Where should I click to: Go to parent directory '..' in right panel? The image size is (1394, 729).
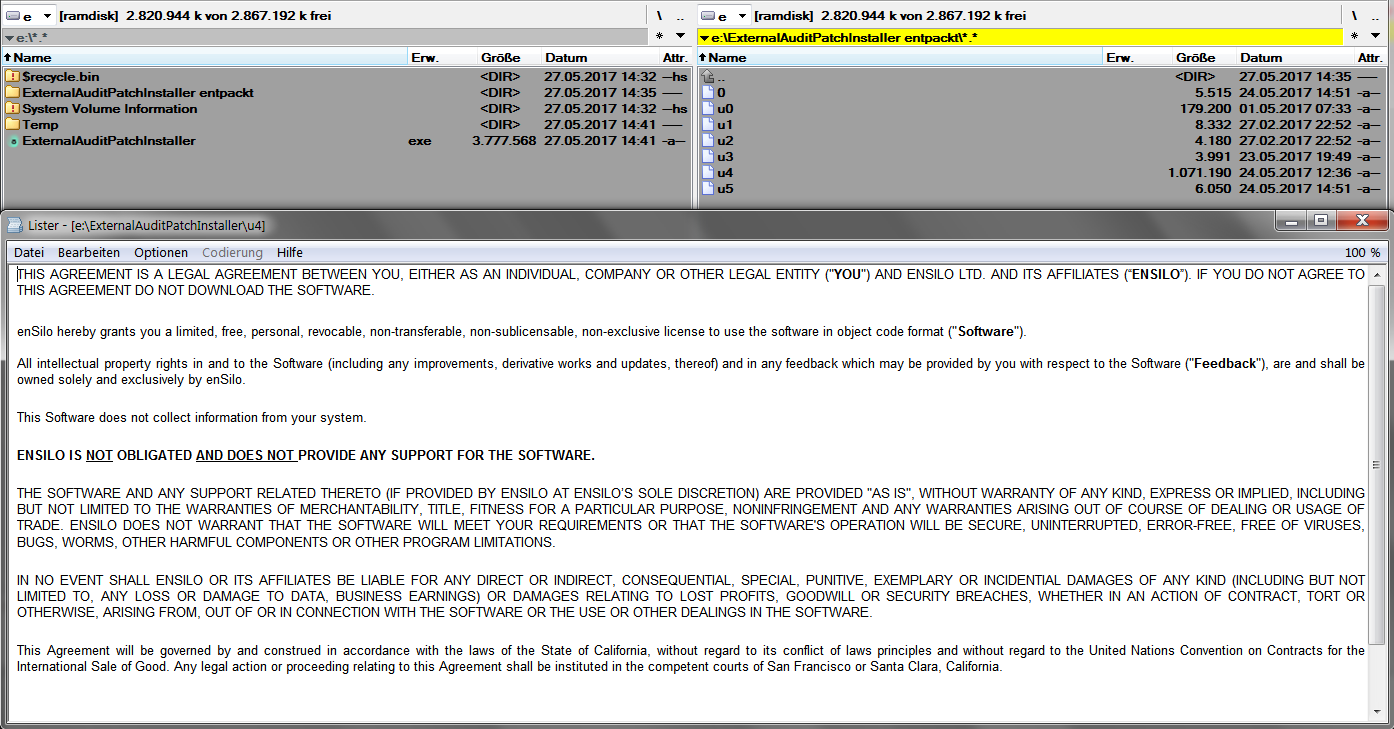[x=1375, y=16]
